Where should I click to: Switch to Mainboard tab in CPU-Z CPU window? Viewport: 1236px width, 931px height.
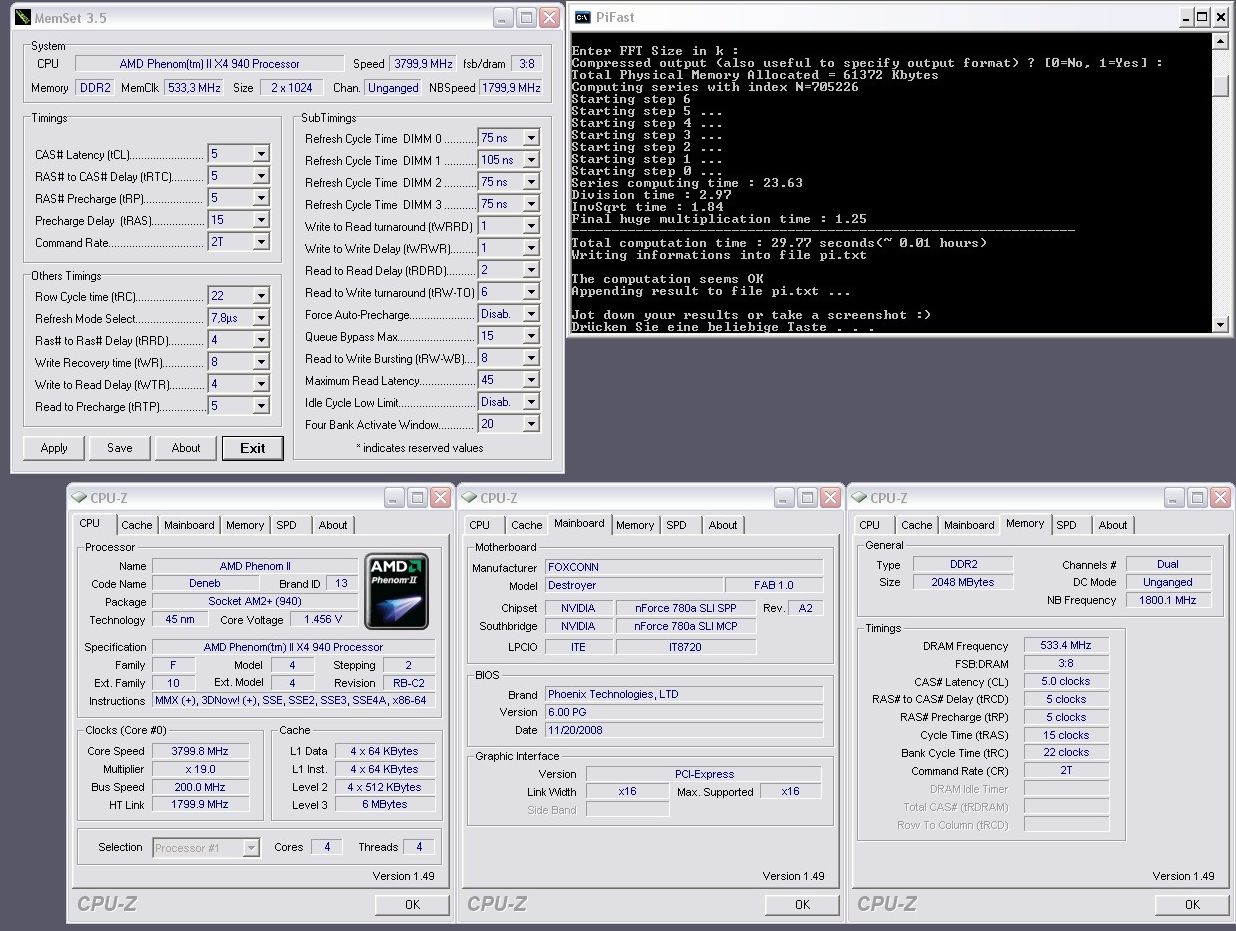[x=189, y=525]
